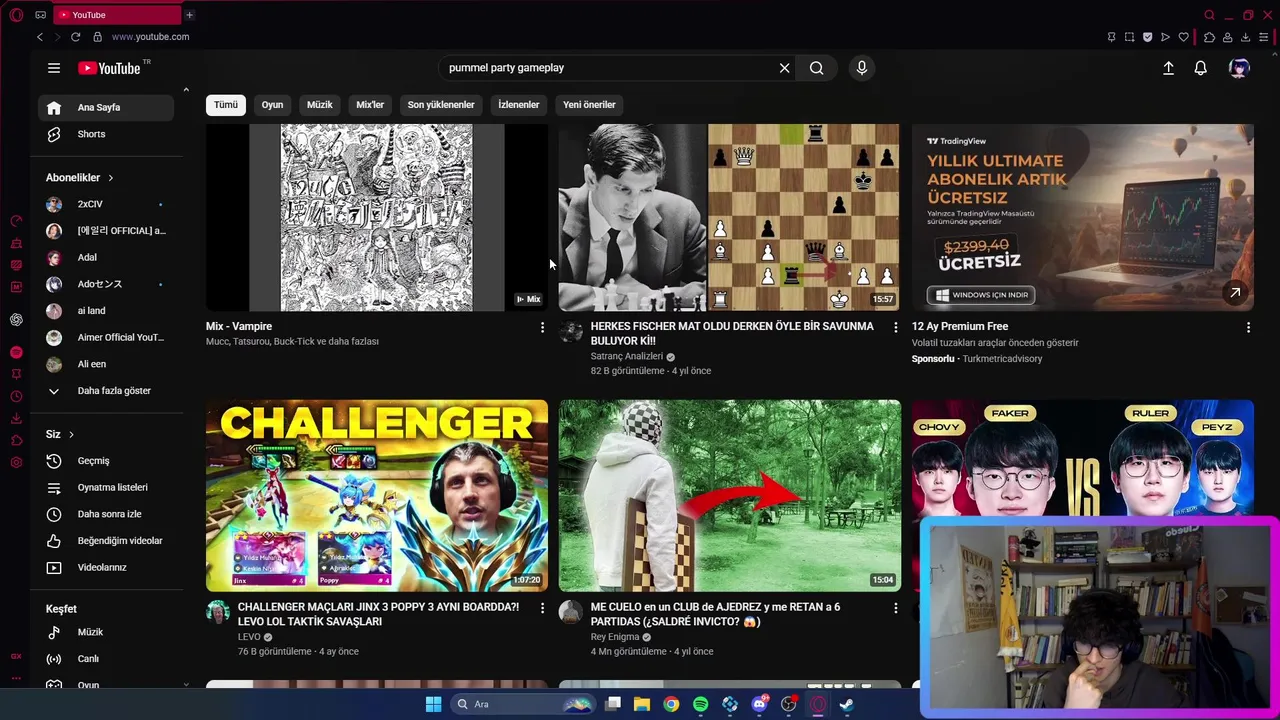Viewport: 1280px width, 720px height.
Task: Open Discord from the taskbar
Action: pos(759,704)
